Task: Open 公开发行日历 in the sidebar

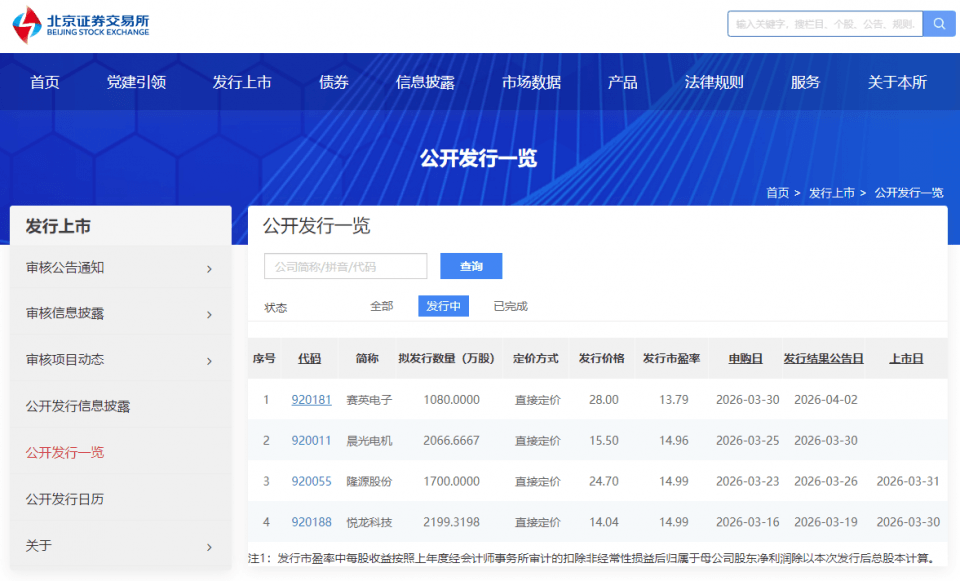Action: pyautogui.click(x=65, y=499)
